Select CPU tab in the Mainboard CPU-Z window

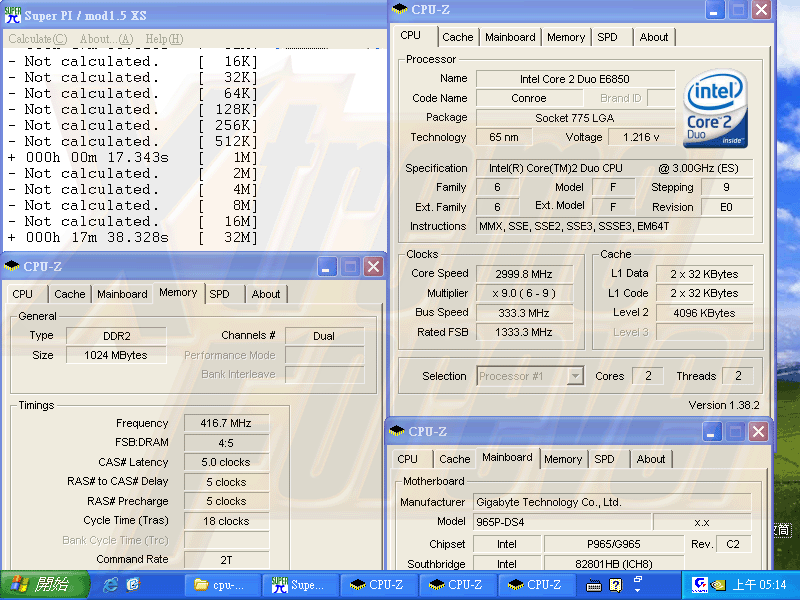pyautogui.click(x=407, y=459)
